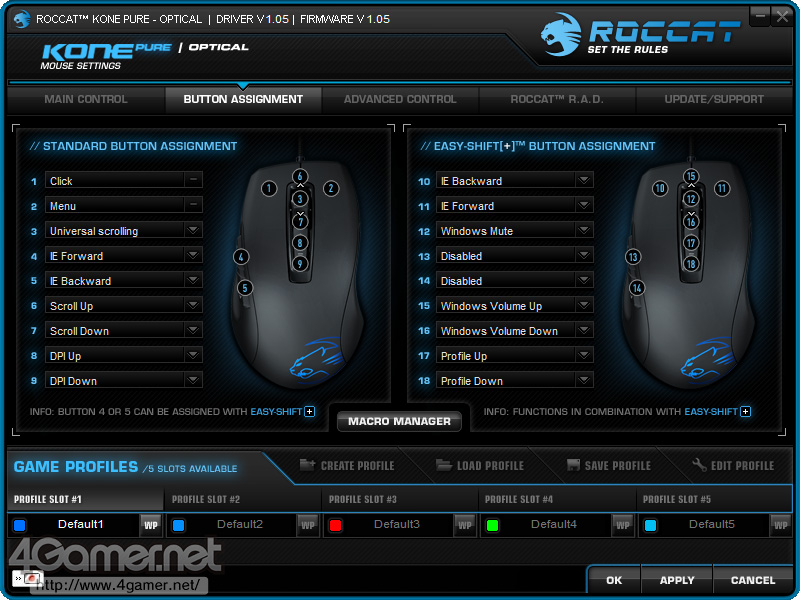Toggle WP button for Default2 profile

click(x=308, y=525)
